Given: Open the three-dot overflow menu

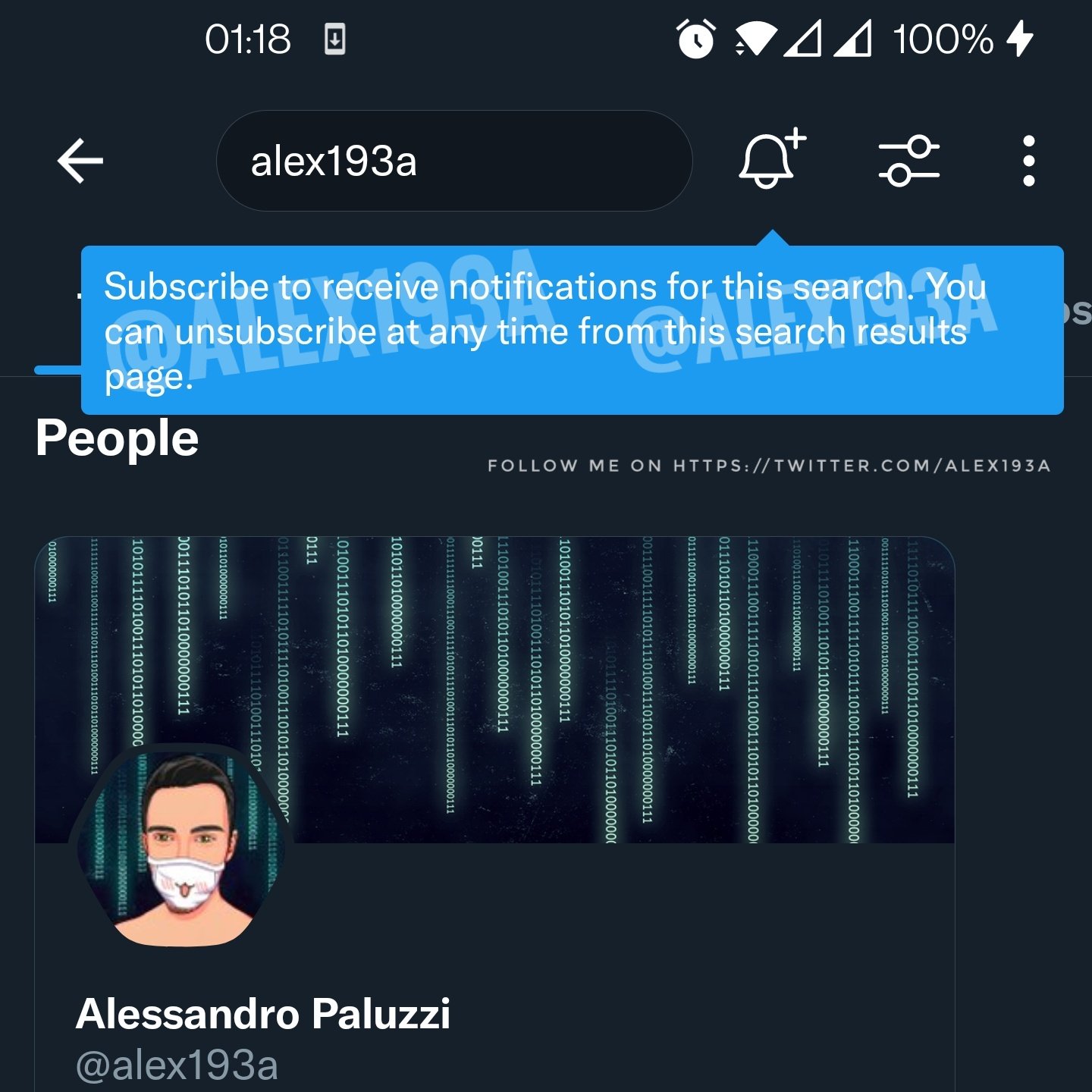Looking at the screenshot, I should (x=1028, y=161).
